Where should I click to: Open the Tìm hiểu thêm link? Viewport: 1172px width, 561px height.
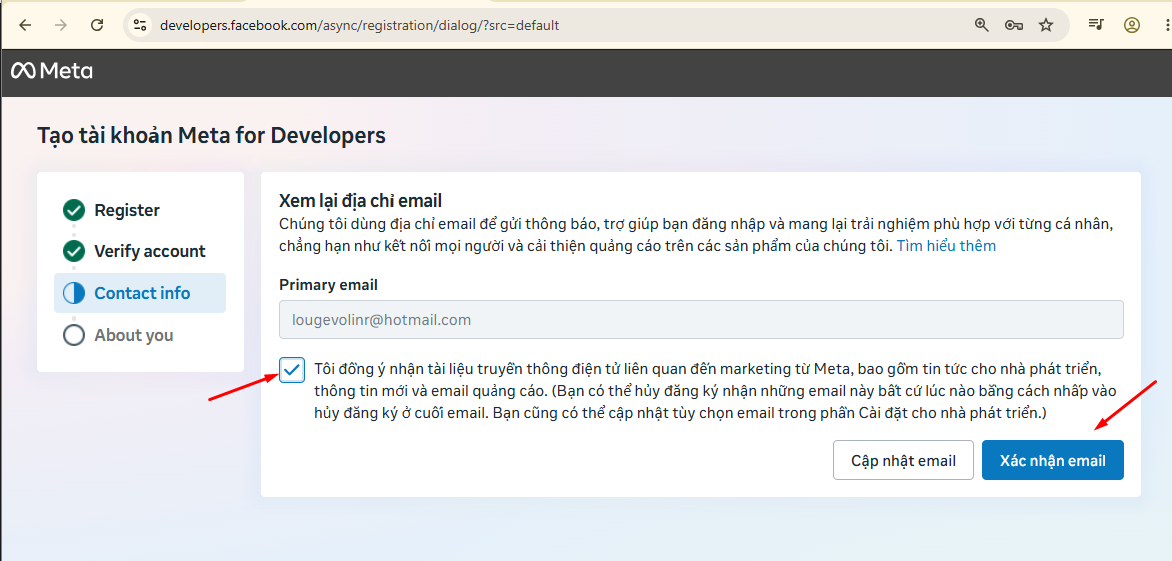946,246
